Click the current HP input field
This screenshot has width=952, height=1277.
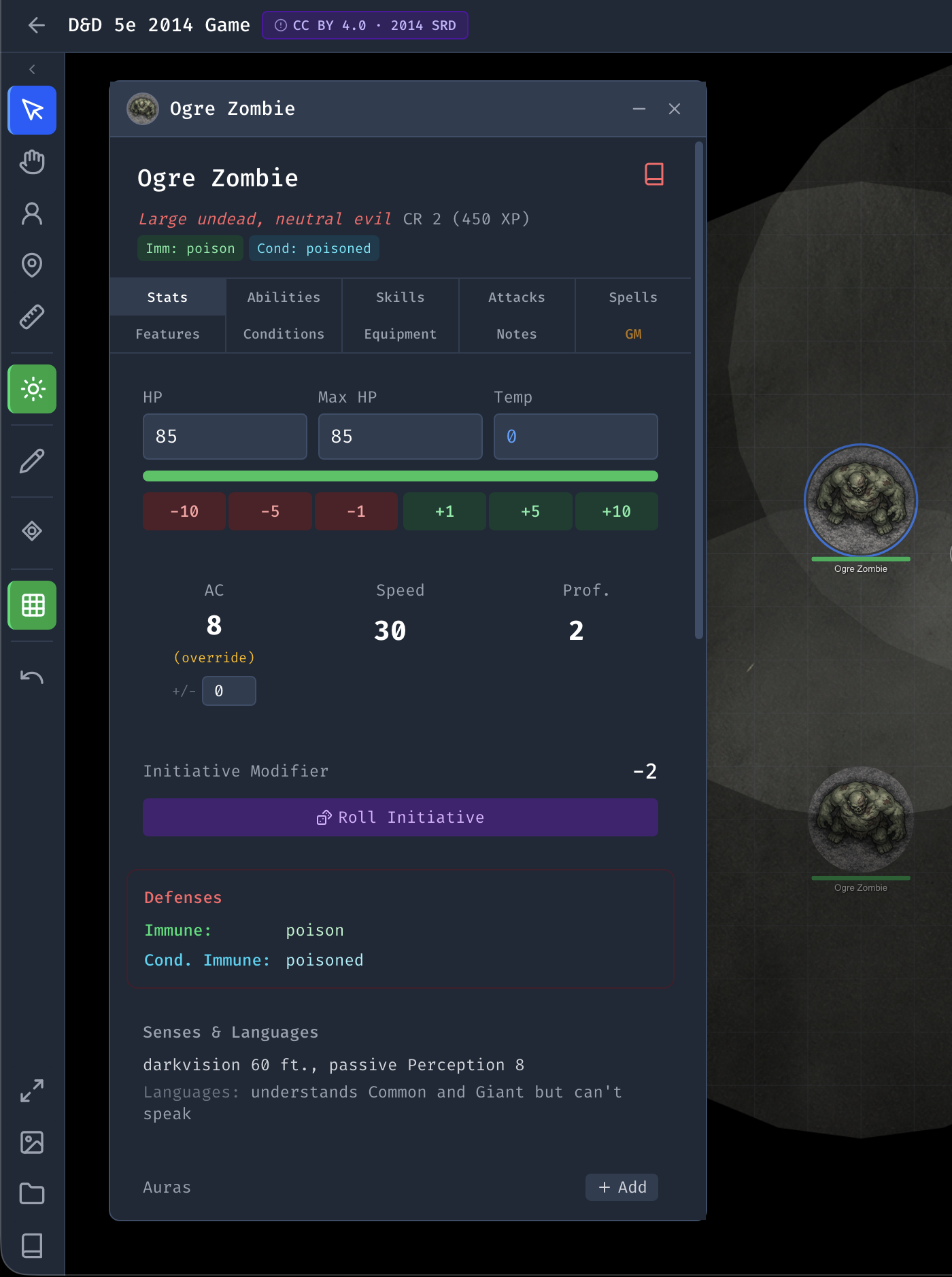point(225,437)
